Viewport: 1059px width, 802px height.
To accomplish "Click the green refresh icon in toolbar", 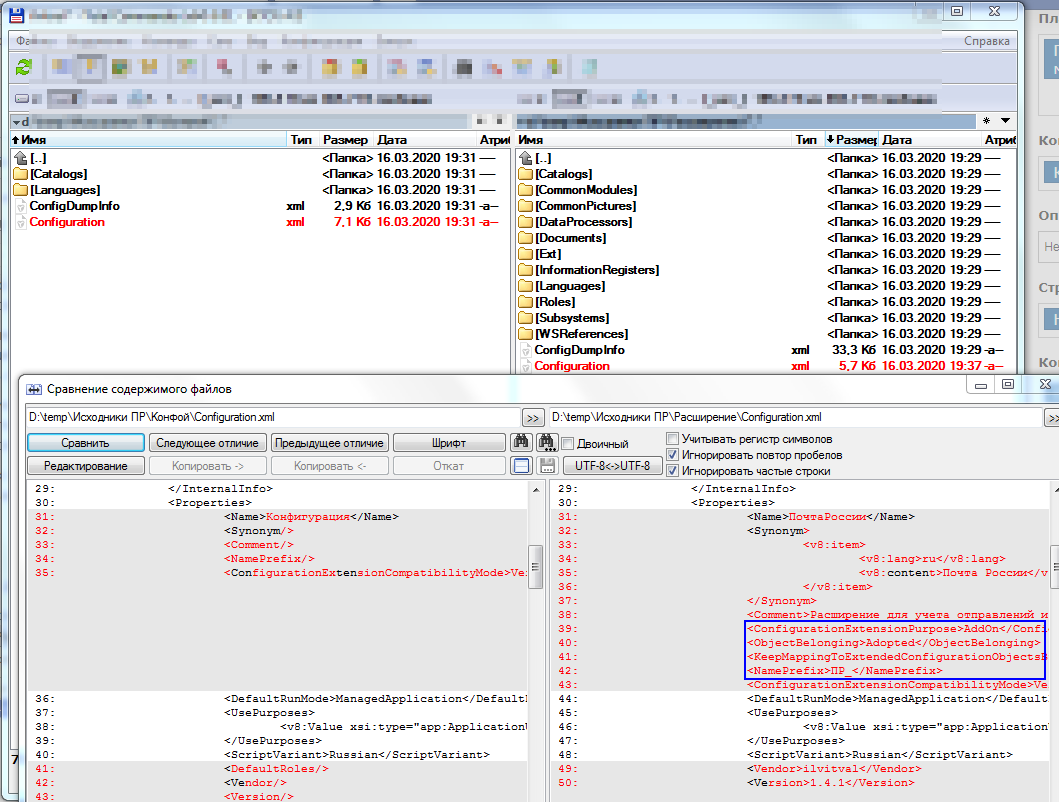I will click(x=24, y=67).
